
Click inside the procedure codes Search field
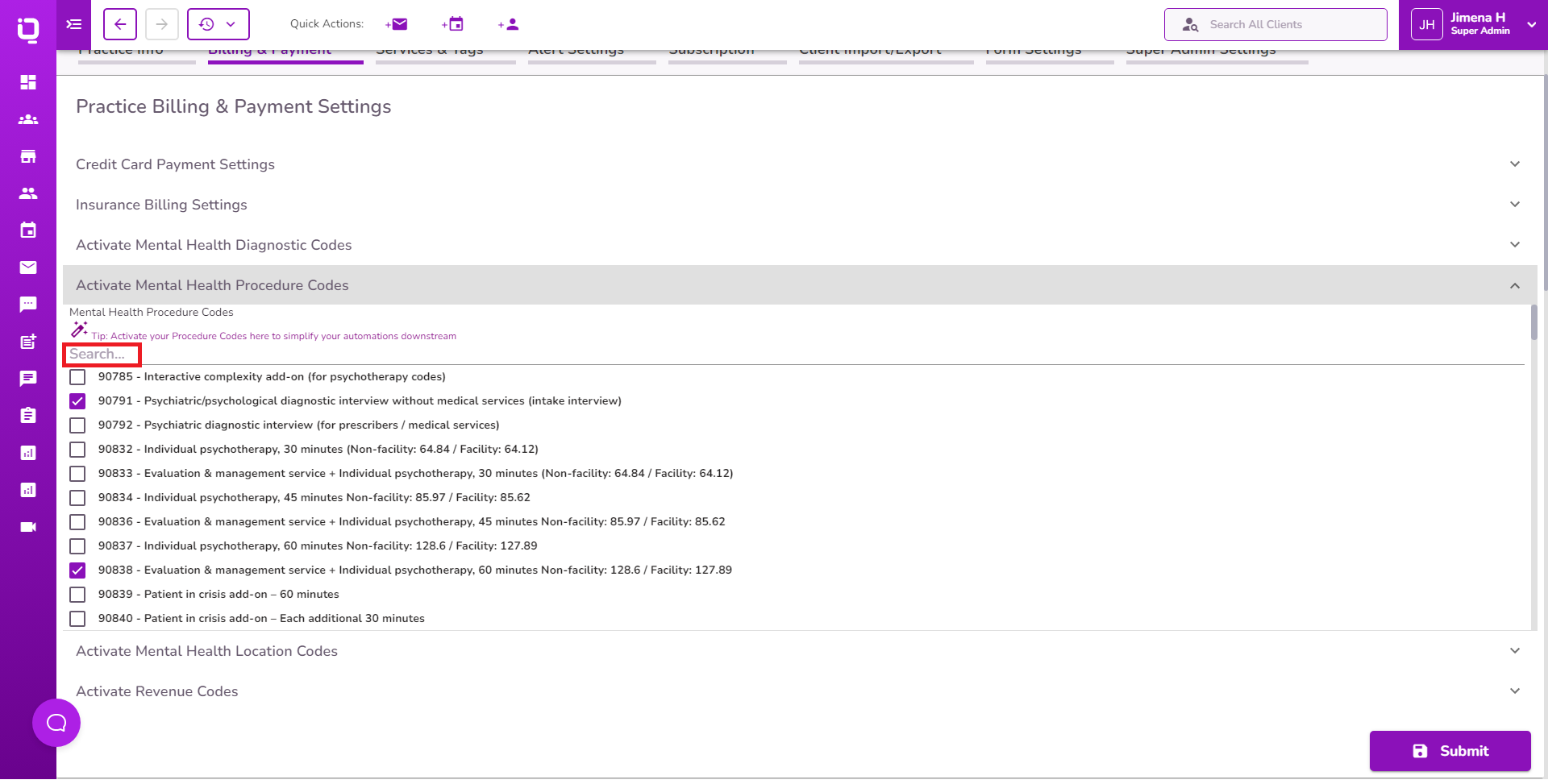click(102, 355)
